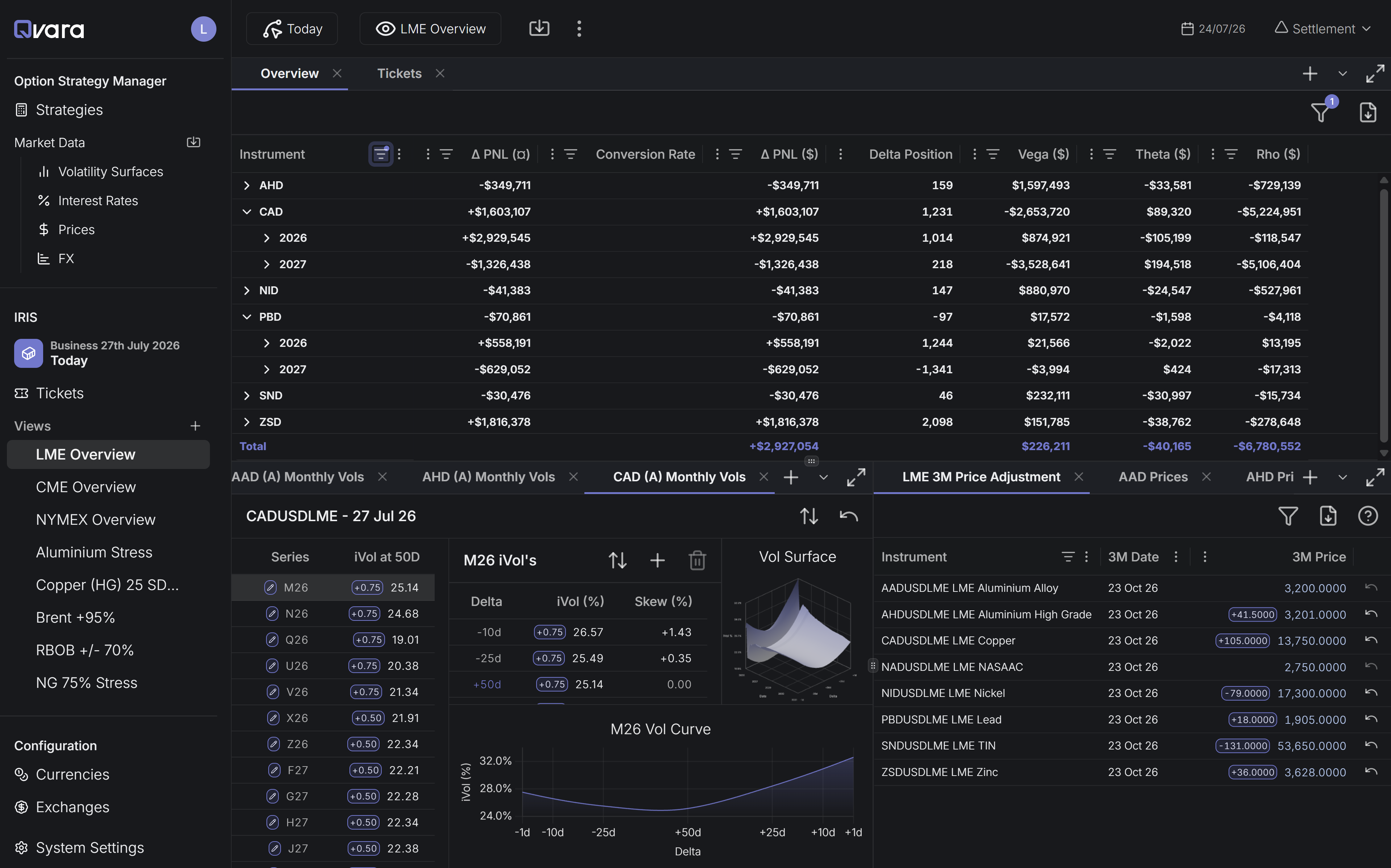
Task: Click the +0.75 adjustment badge for N26
Action: 365,614
